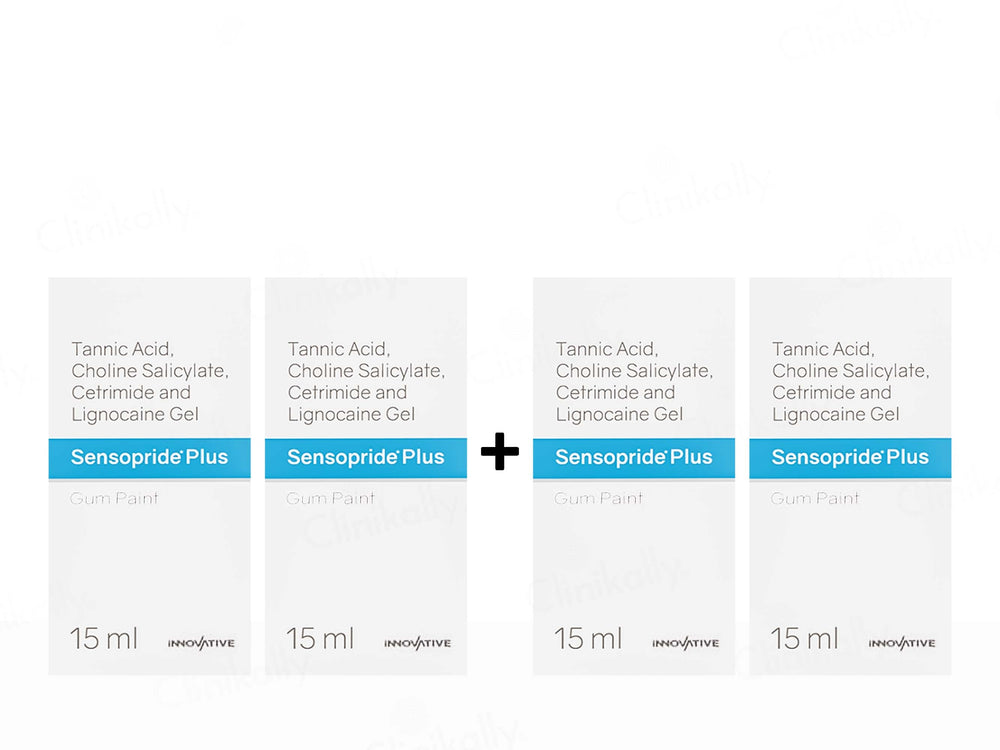1000x750 pixels.
Task: Select Sensopride Plus label on the rightmost box
Action: coord(850,458)
